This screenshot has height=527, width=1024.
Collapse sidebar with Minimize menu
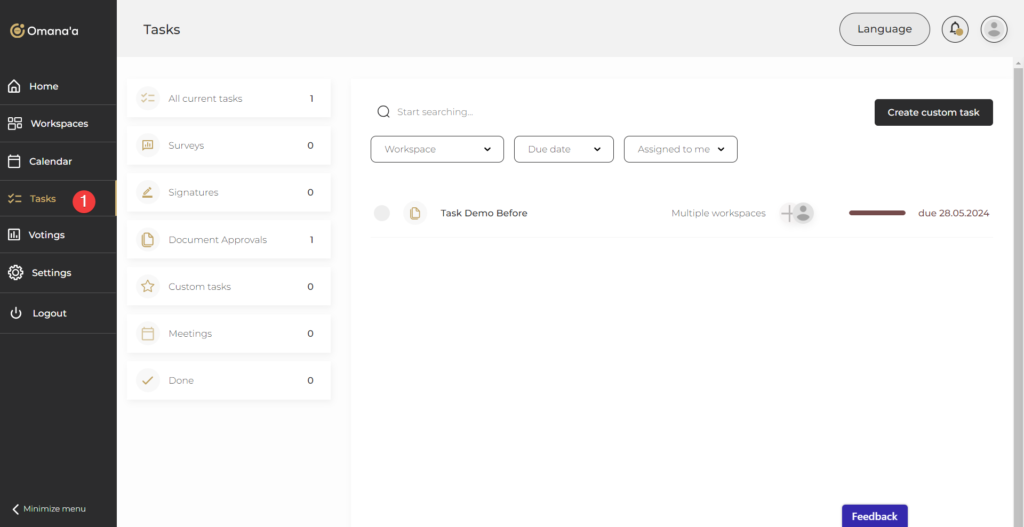(x=49, y=508)
